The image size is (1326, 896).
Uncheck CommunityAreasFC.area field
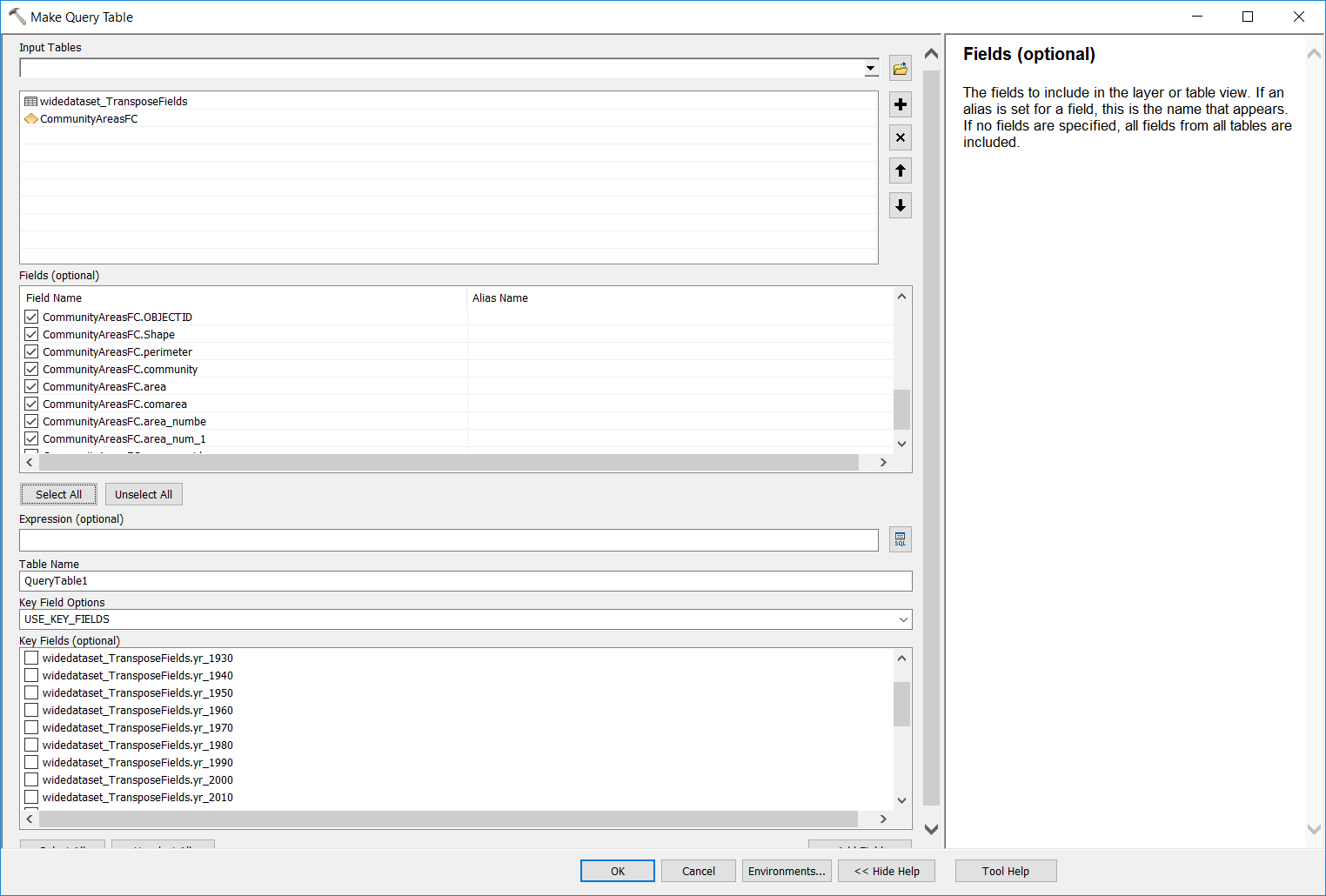tap(31, 386)
